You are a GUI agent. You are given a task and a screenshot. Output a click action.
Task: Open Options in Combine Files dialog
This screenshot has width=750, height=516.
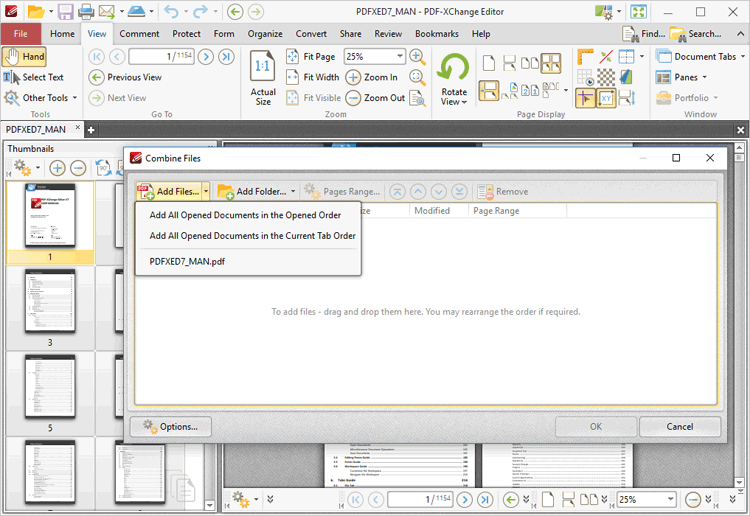171,427
